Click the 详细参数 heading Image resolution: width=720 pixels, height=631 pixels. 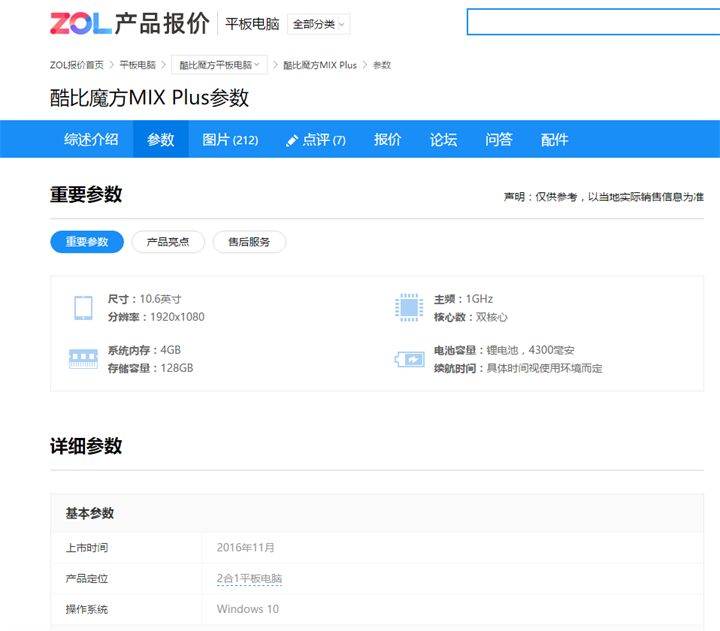tap(86, 445)
